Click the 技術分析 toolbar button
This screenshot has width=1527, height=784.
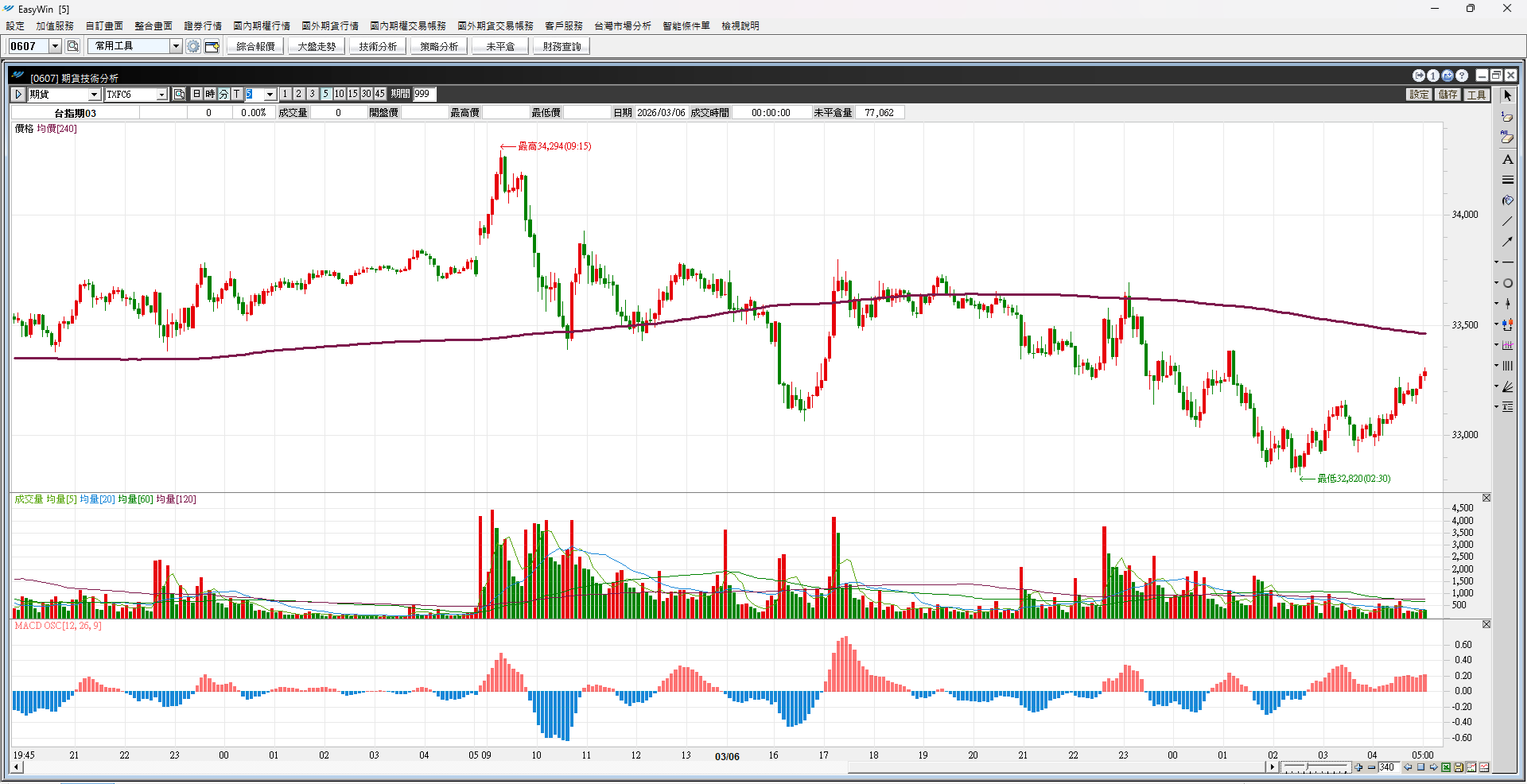378,46
